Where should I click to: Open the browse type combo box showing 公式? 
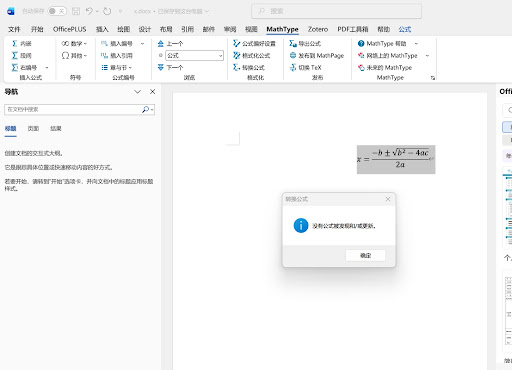coord(194,56)
